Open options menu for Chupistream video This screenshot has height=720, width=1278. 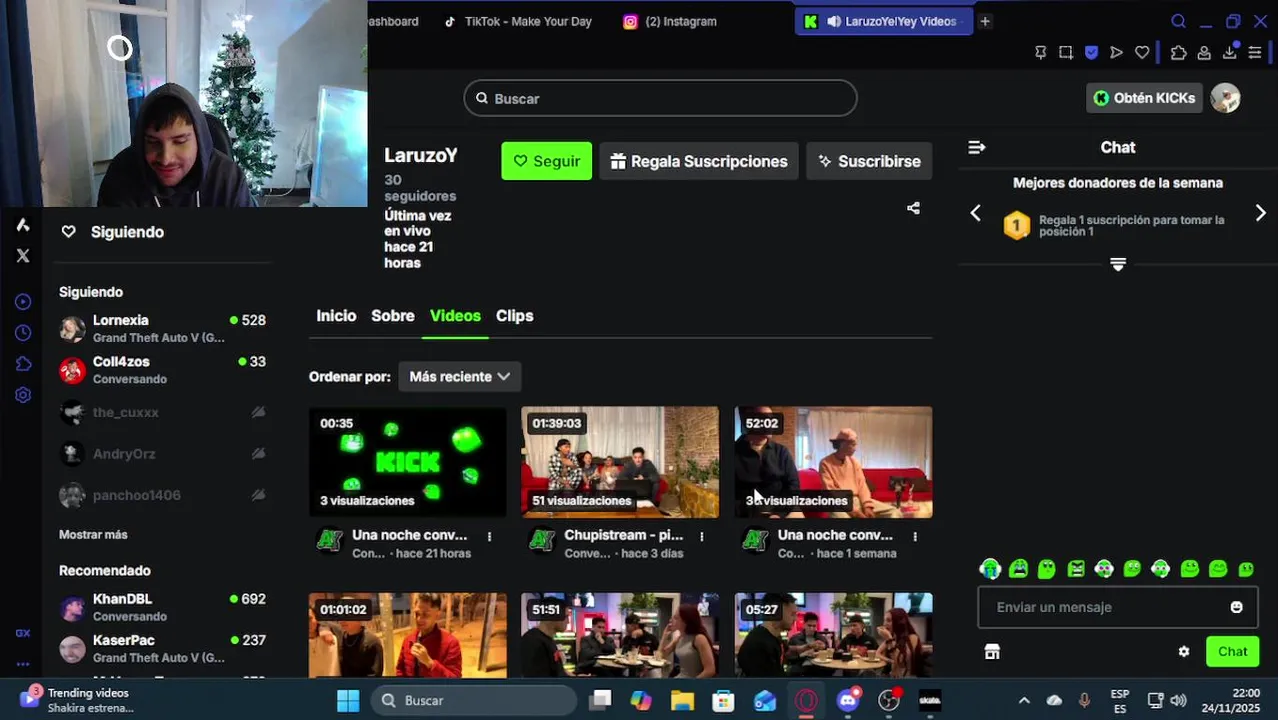click(x=701, y=537)
